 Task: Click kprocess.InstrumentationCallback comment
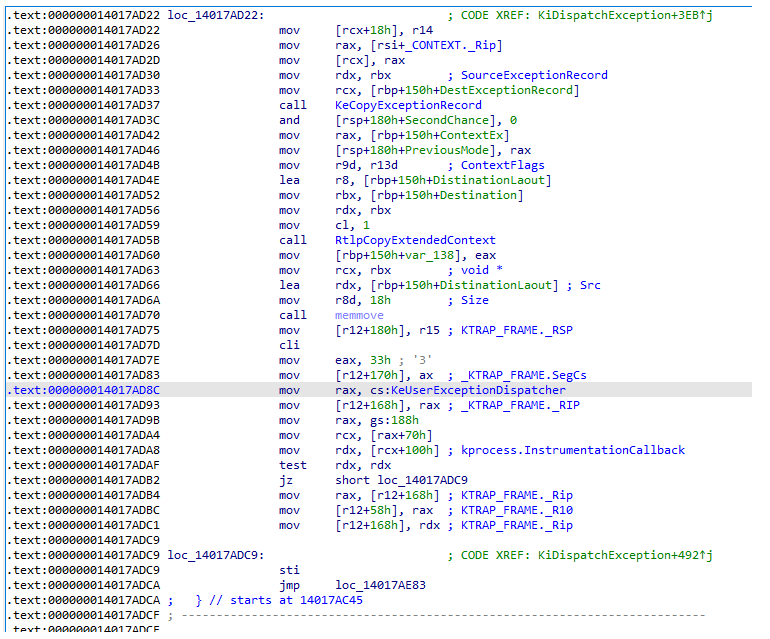(573, 450)
